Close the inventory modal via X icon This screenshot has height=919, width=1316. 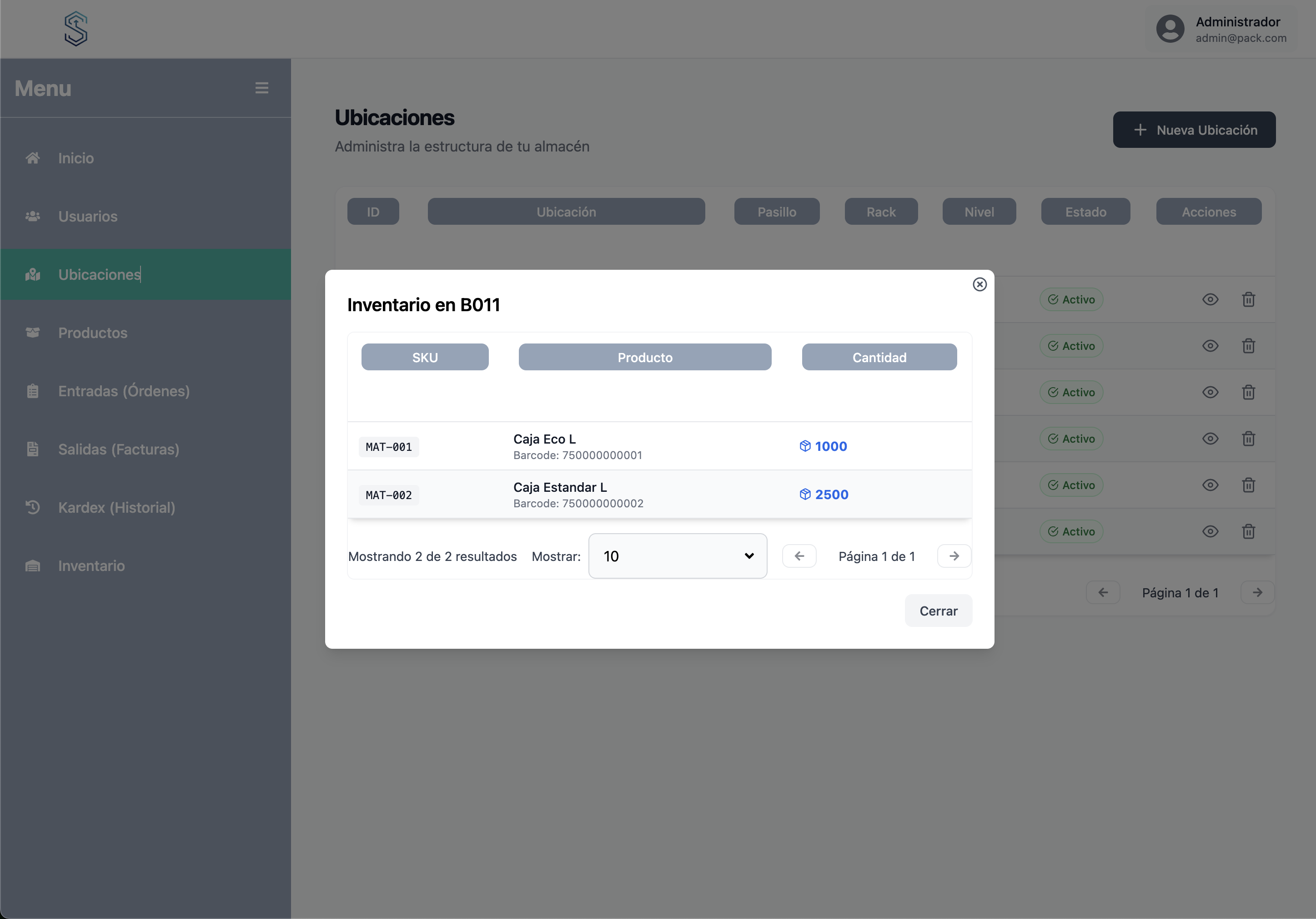979,284
